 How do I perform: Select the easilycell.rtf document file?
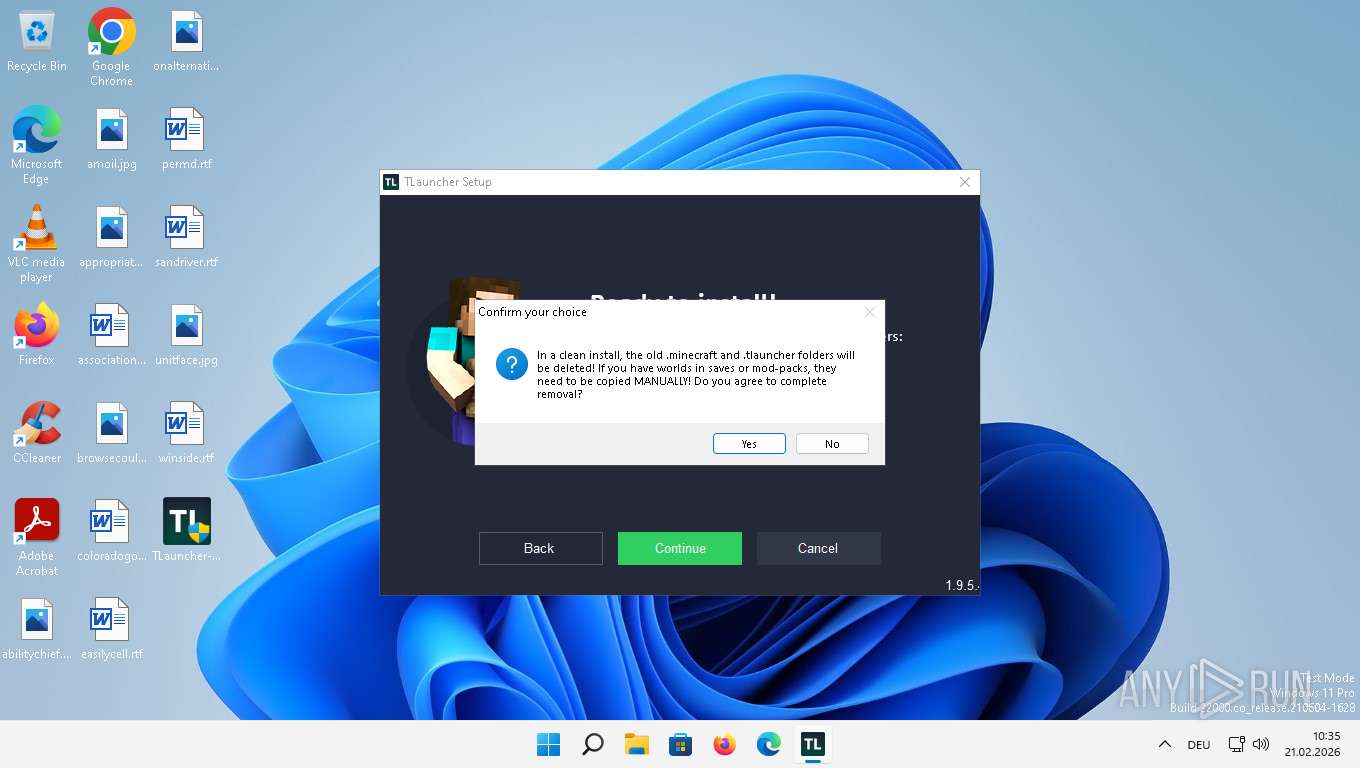tap(112, 628)
